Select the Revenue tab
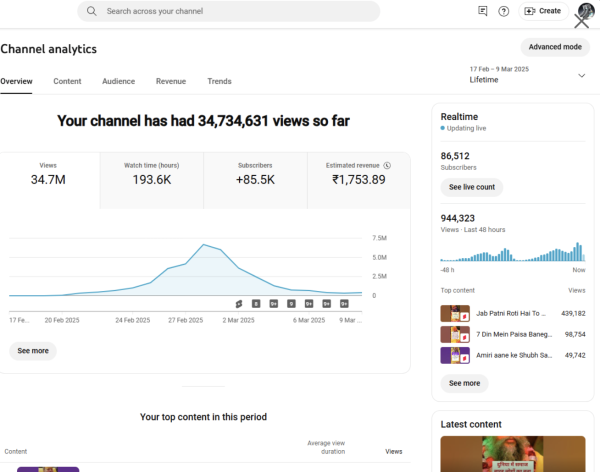This screenshot has height=472, width=600. [170, 81]
